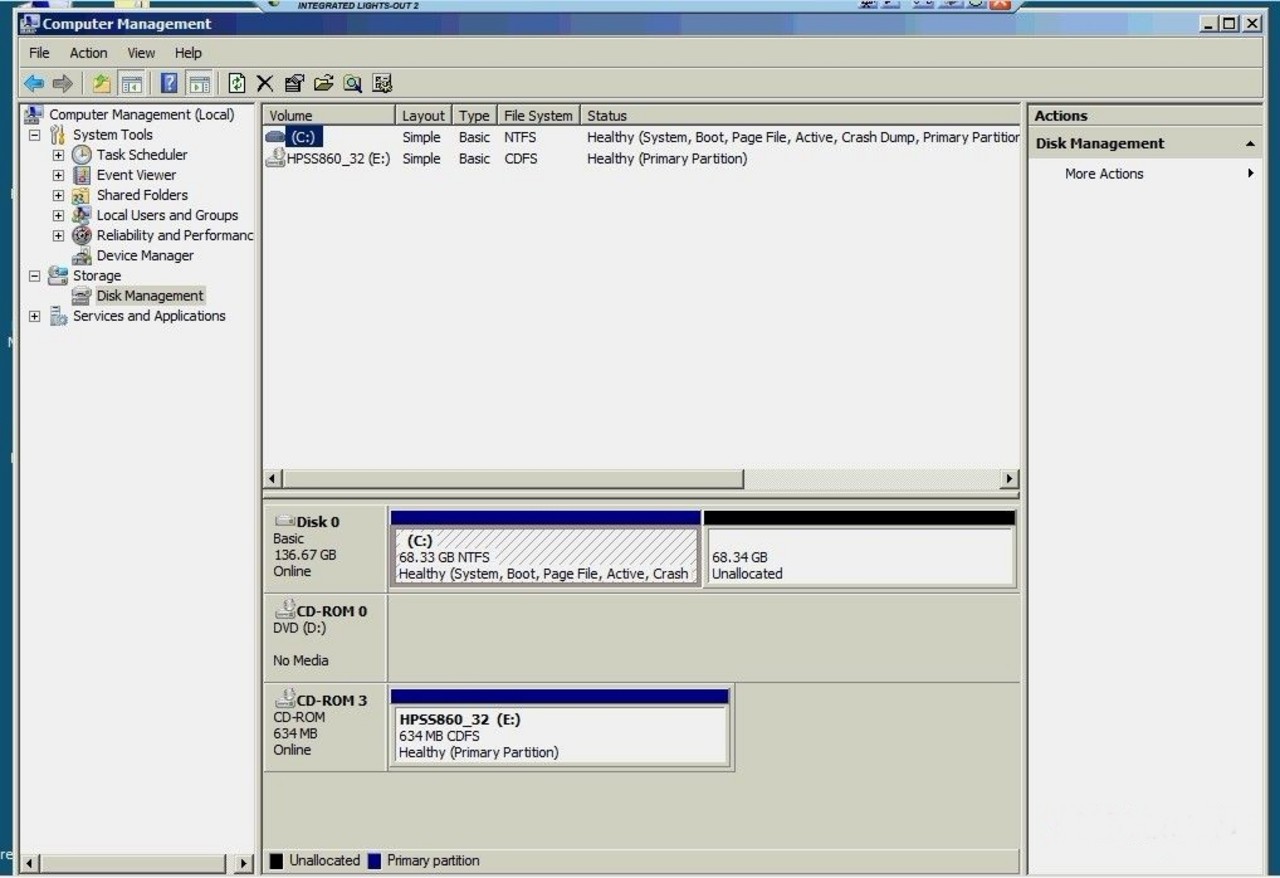1280x878 pixels.
Task: Open More Actions in the Actions pane
Action: 1104,174
